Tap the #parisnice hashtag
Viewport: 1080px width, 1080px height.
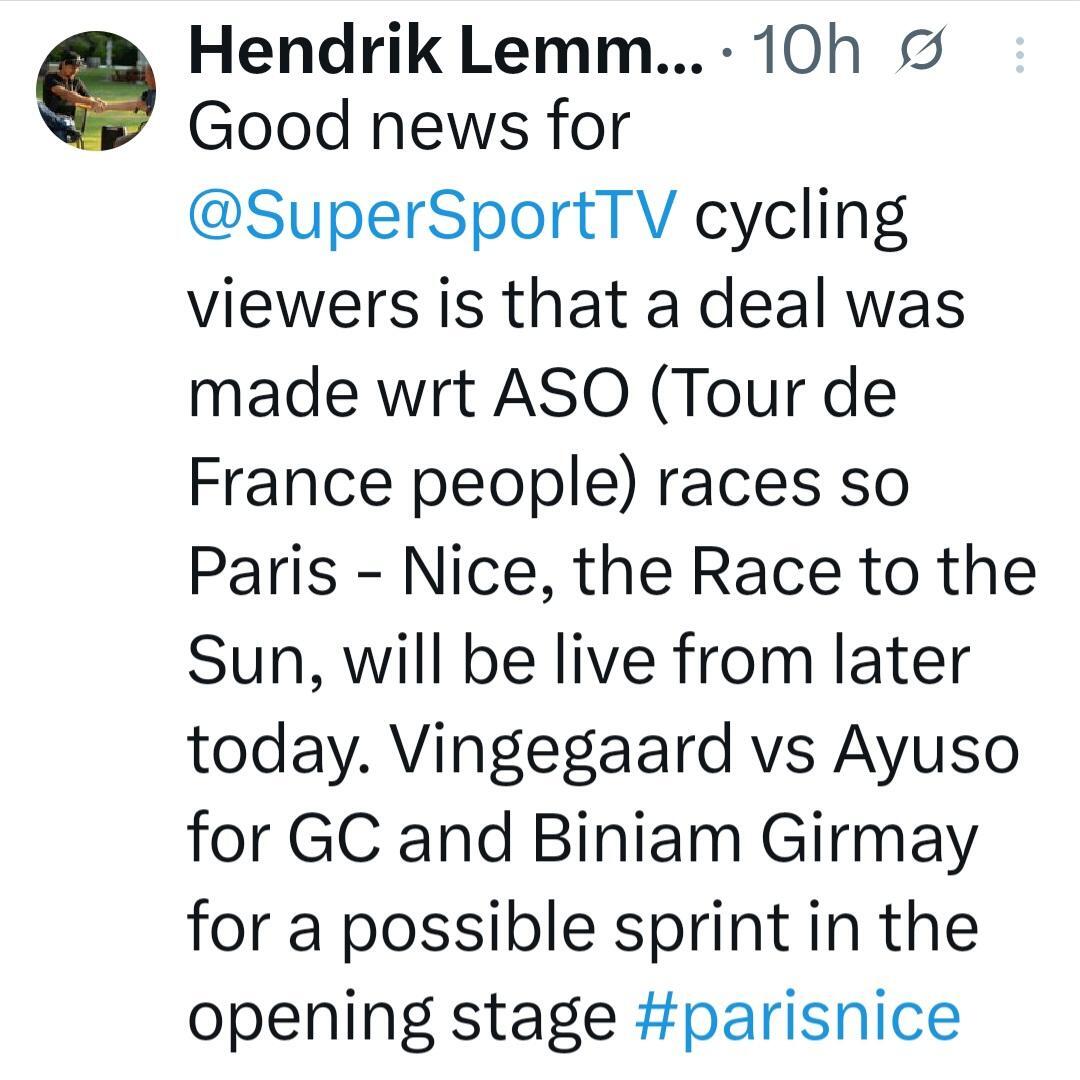pos(797,1016)
